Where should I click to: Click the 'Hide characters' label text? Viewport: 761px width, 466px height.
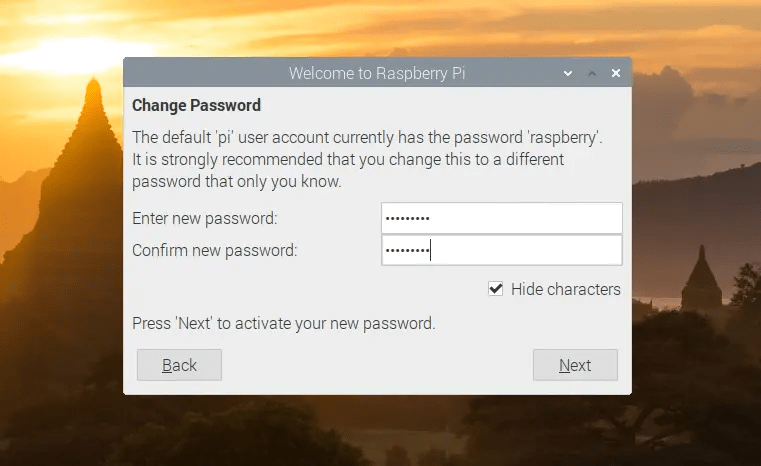pos(565,289)
